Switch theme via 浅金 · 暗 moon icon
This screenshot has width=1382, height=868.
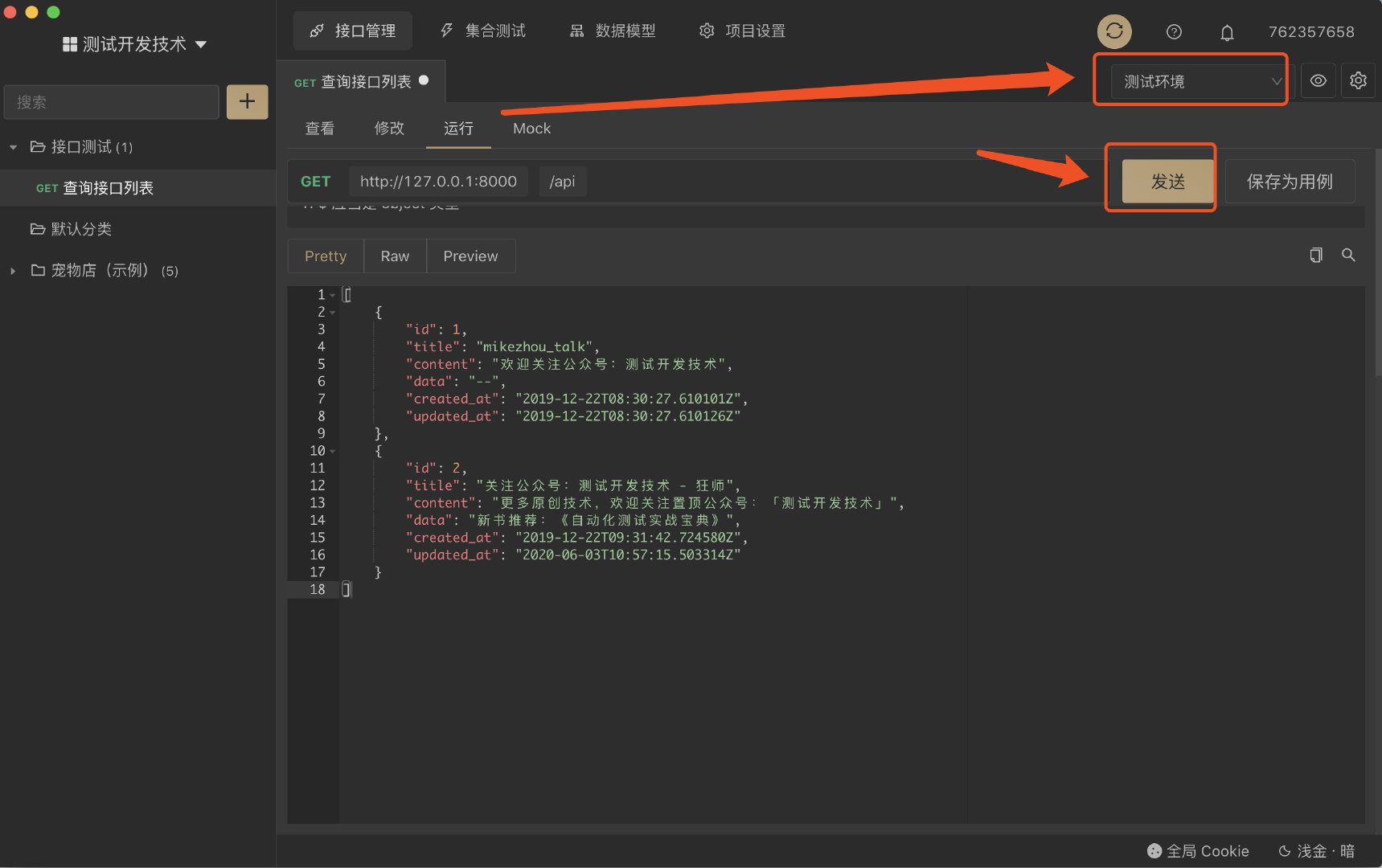pos(1284,850)
